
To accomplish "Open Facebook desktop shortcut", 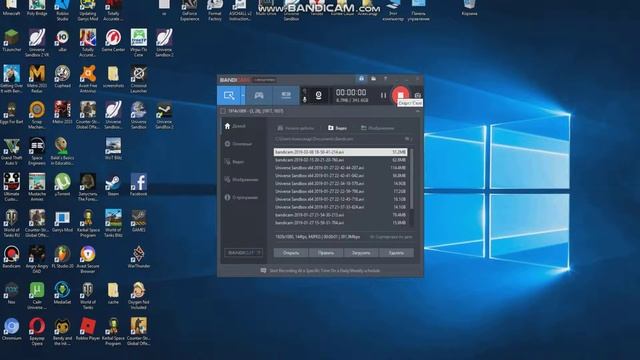I will click(x=139, y=185).
